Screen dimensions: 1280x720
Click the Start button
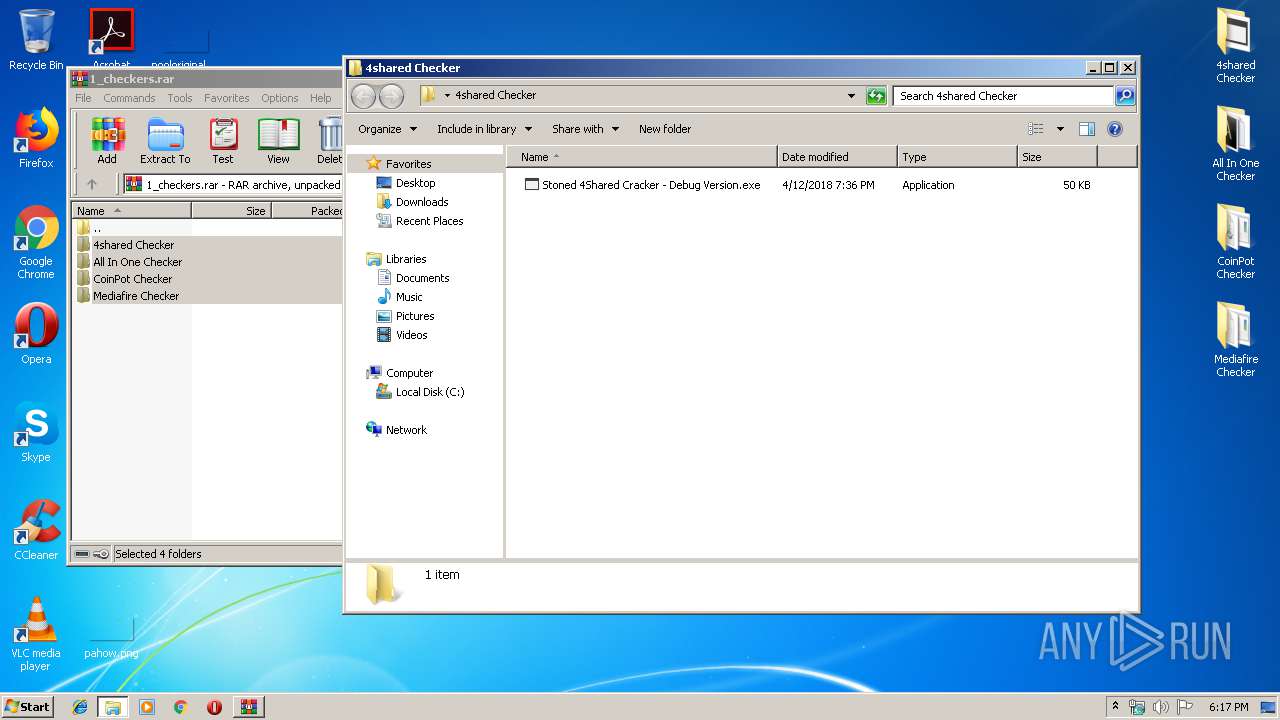28,707
